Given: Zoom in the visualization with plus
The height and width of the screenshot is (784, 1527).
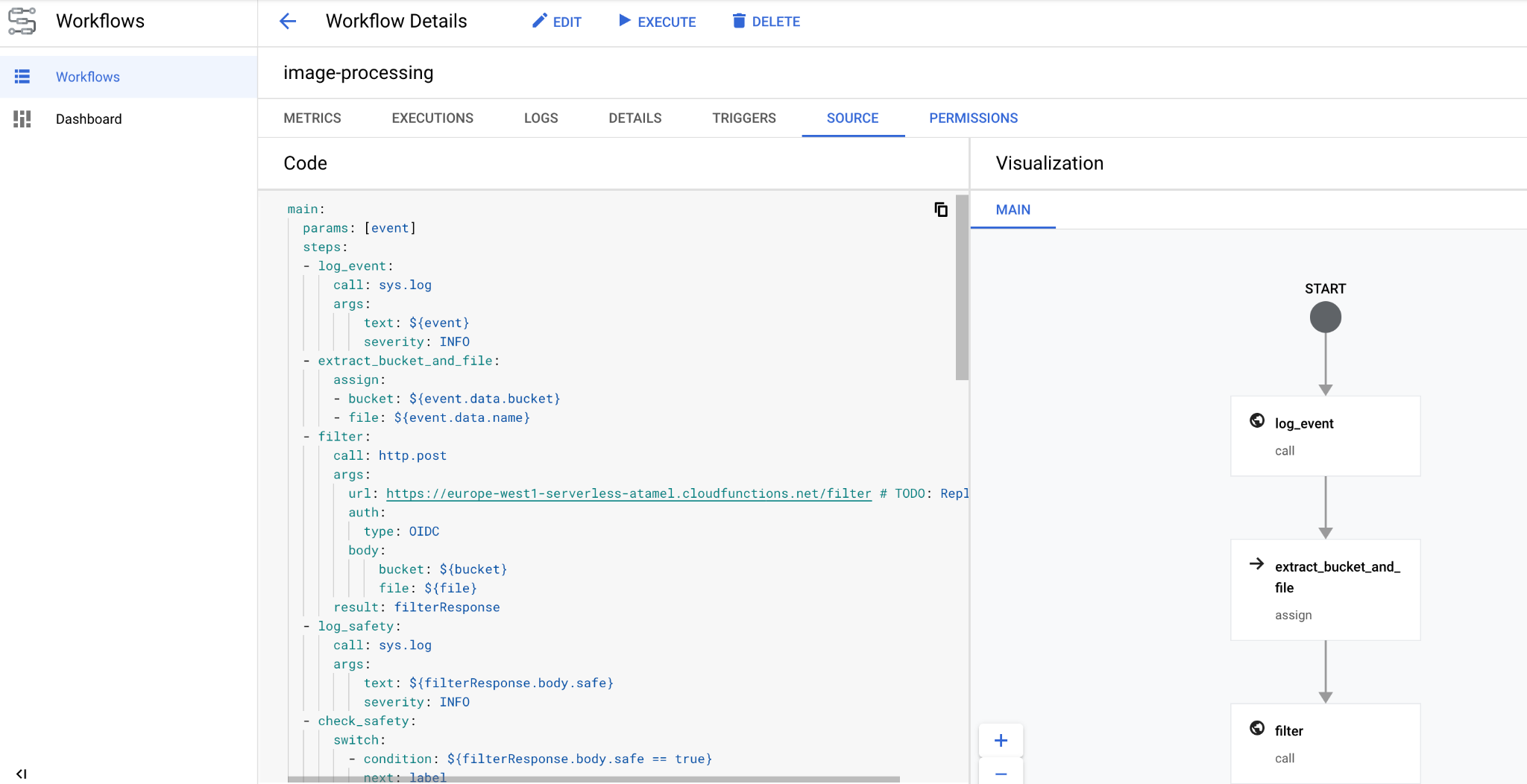Looking at the screenshot, I should coord(1001,740).
